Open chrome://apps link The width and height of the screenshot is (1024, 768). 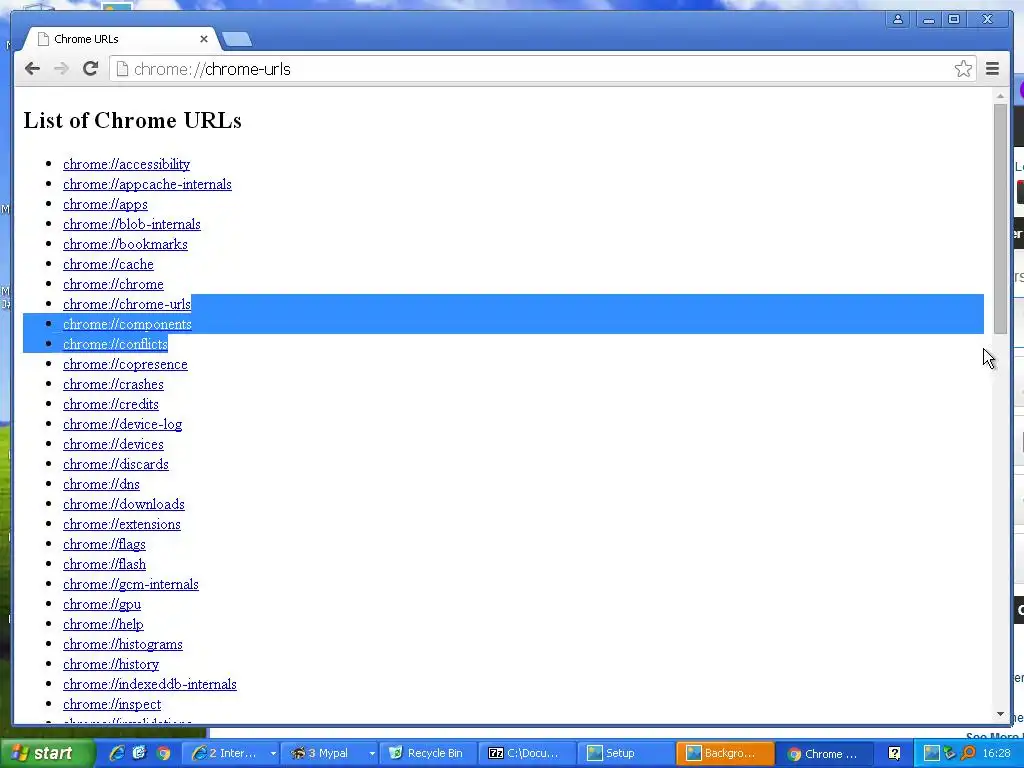[105, 204]
